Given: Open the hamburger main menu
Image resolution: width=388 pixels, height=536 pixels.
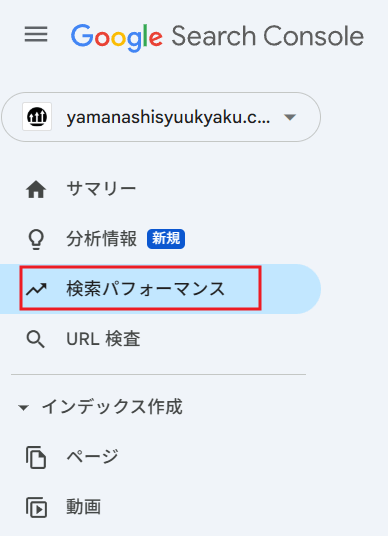Looking at the screenshot, I should 36,35.
